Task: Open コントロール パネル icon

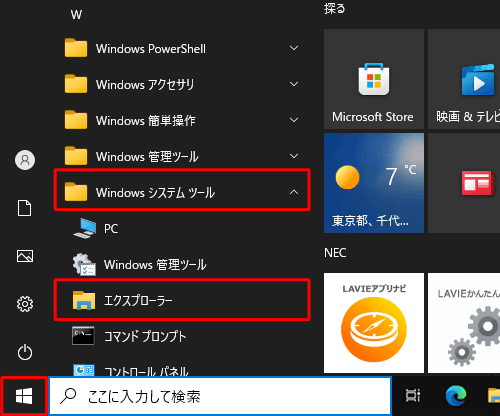Action: 84,371
